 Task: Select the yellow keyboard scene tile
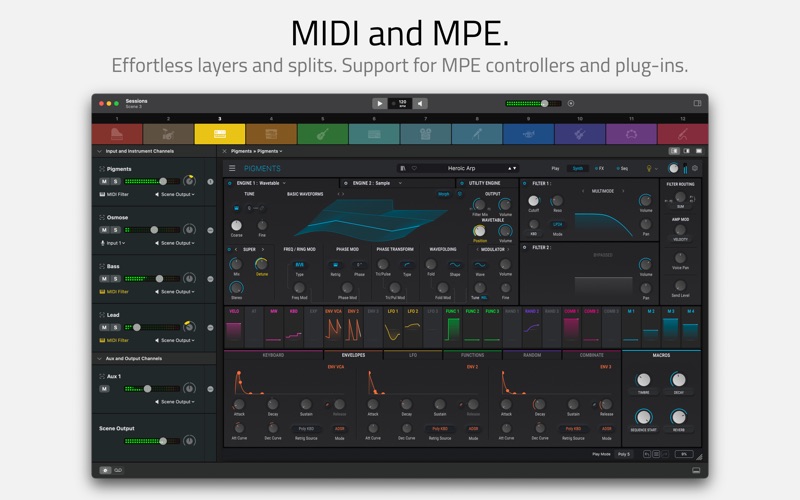pos(220,134)
